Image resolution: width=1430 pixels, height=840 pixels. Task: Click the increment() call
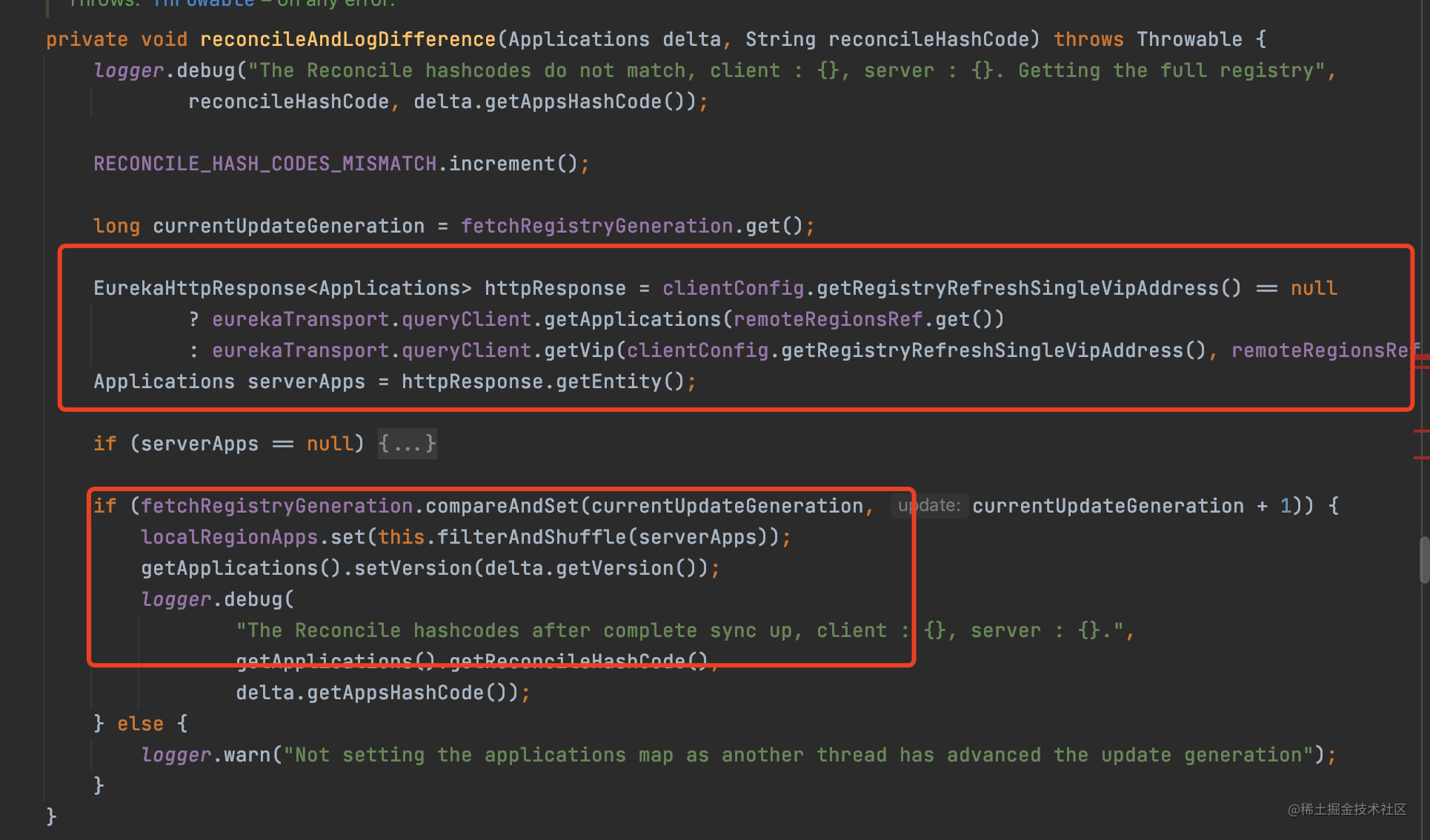coord(513,164)
